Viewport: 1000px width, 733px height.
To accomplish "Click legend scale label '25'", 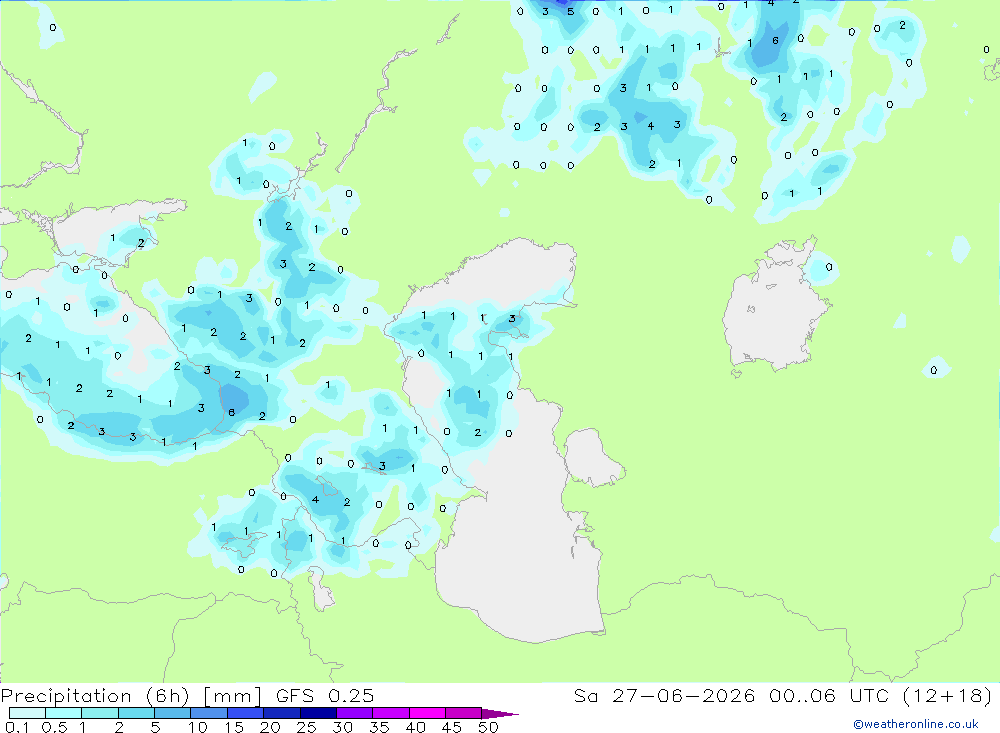I will [306, 727].
